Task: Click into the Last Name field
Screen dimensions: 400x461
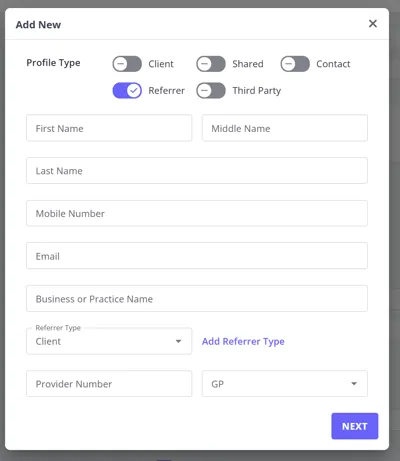Action: coord(197,171)
